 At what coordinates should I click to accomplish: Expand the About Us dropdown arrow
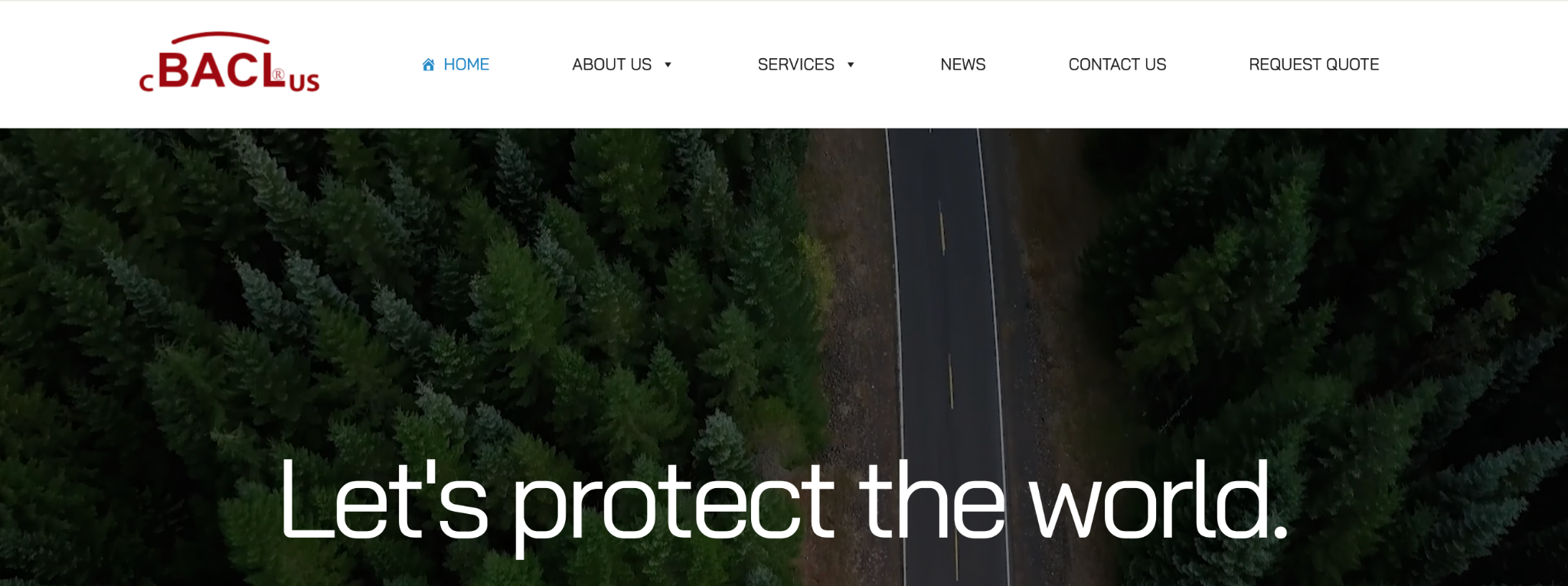[668, 65]
